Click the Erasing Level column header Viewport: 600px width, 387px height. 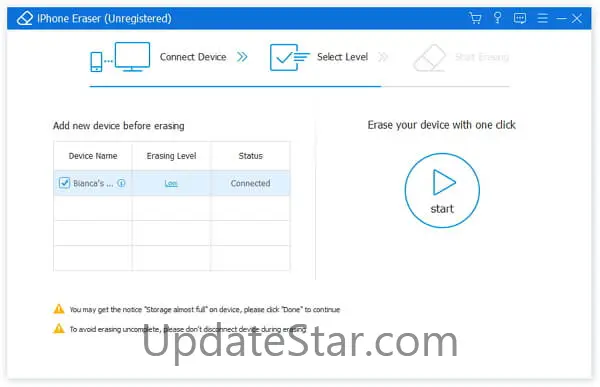pyautogui.click(x=171, y=156)
